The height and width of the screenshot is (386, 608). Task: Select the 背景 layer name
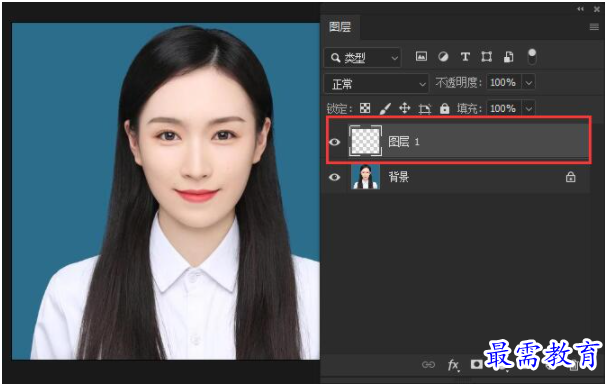399,177
